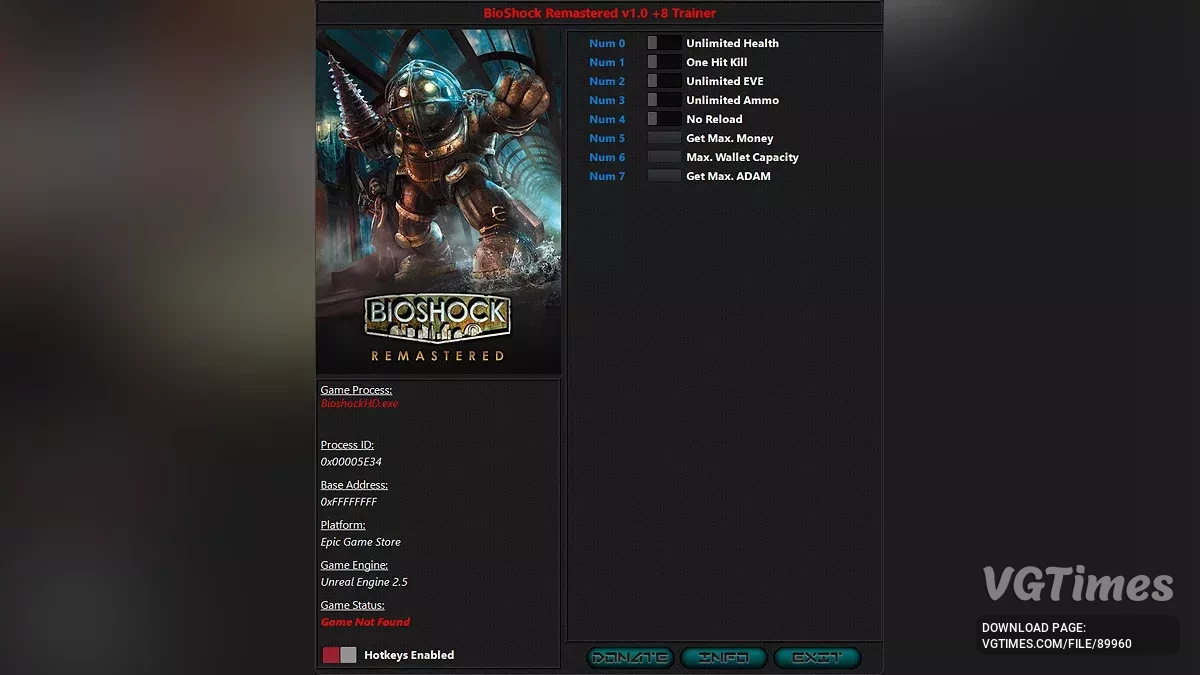Click the Num 1 hotkey label
Image resolution: width=1200 pixels, height=675 pixels.
click(607, 62)
